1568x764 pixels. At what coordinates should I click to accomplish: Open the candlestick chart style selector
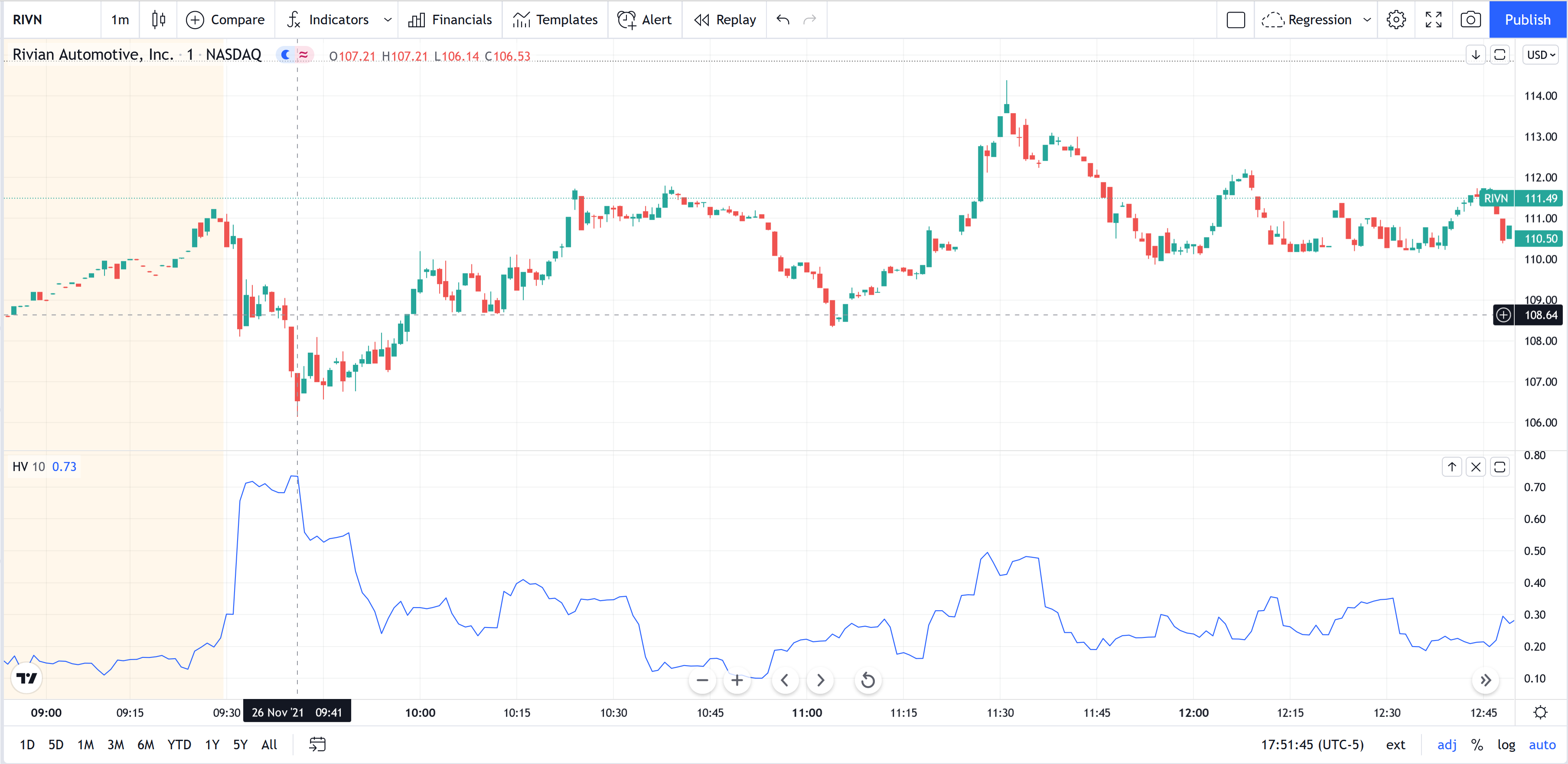(158, 20)
